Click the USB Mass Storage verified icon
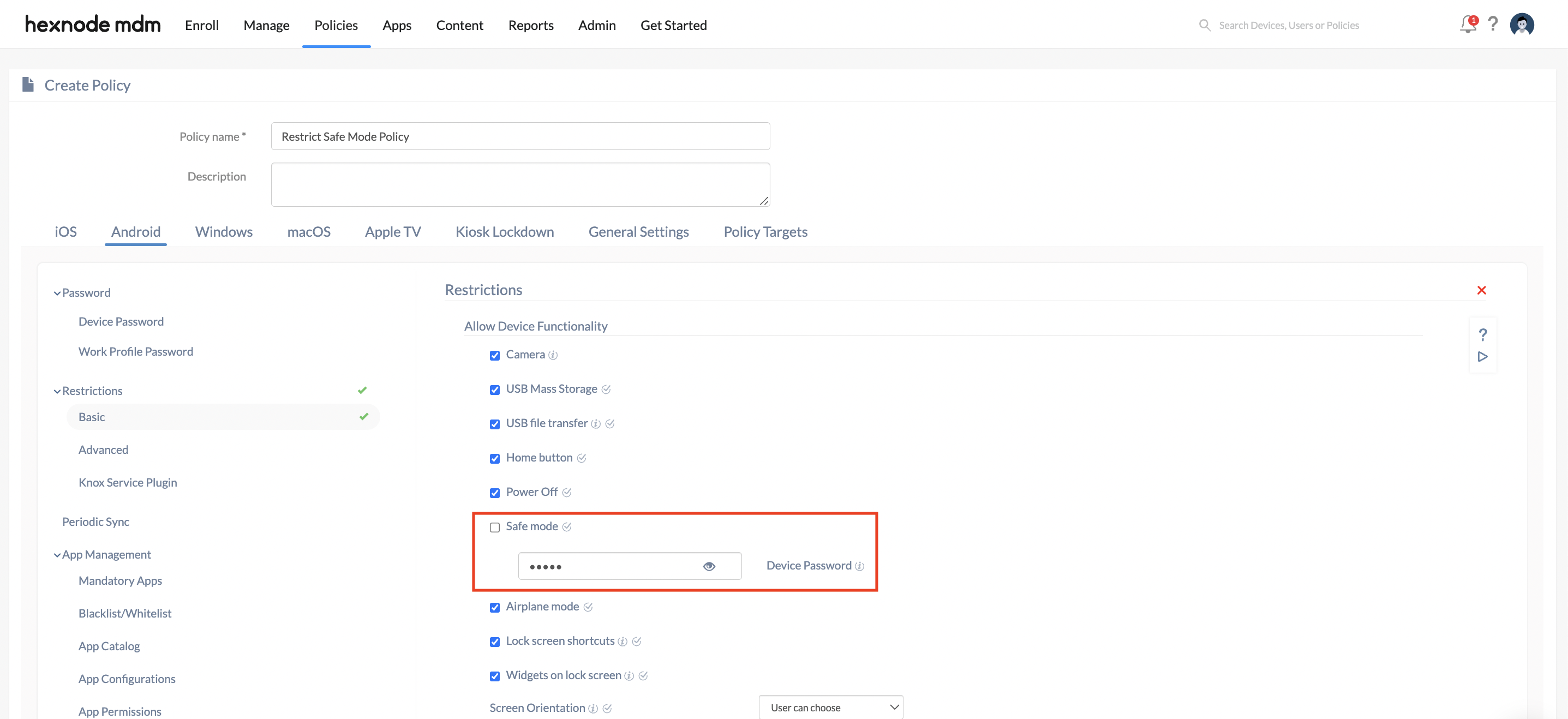 [606, 390]
